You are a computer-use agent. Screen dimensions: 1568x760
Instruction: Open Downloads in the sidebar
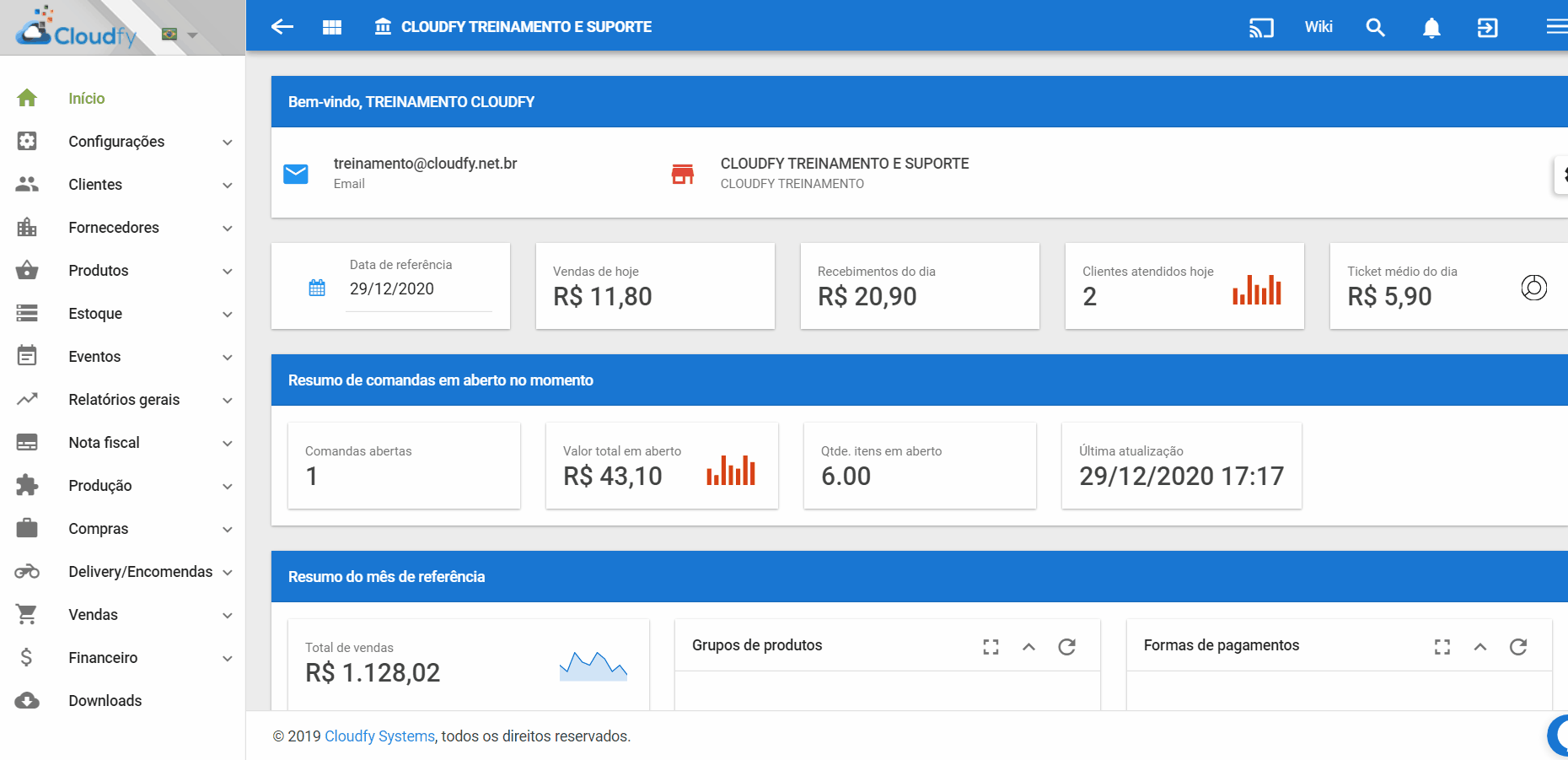pos(105,701)
